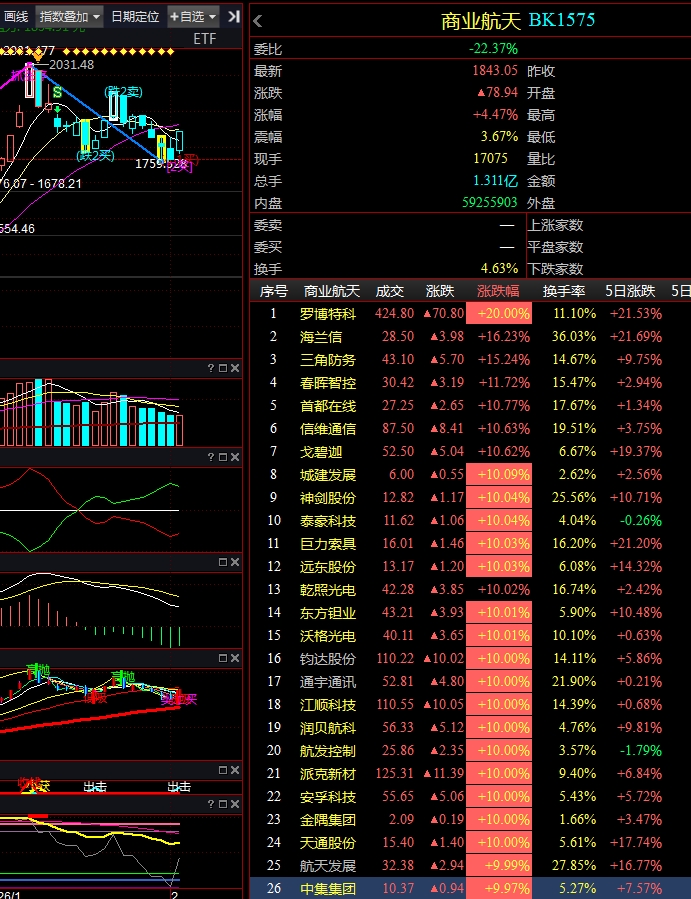The width and height of the screenshot is (691, 899).
Task: Select stock row 泰豪科技
Action: pyautogui.click(x=470, y=521)
